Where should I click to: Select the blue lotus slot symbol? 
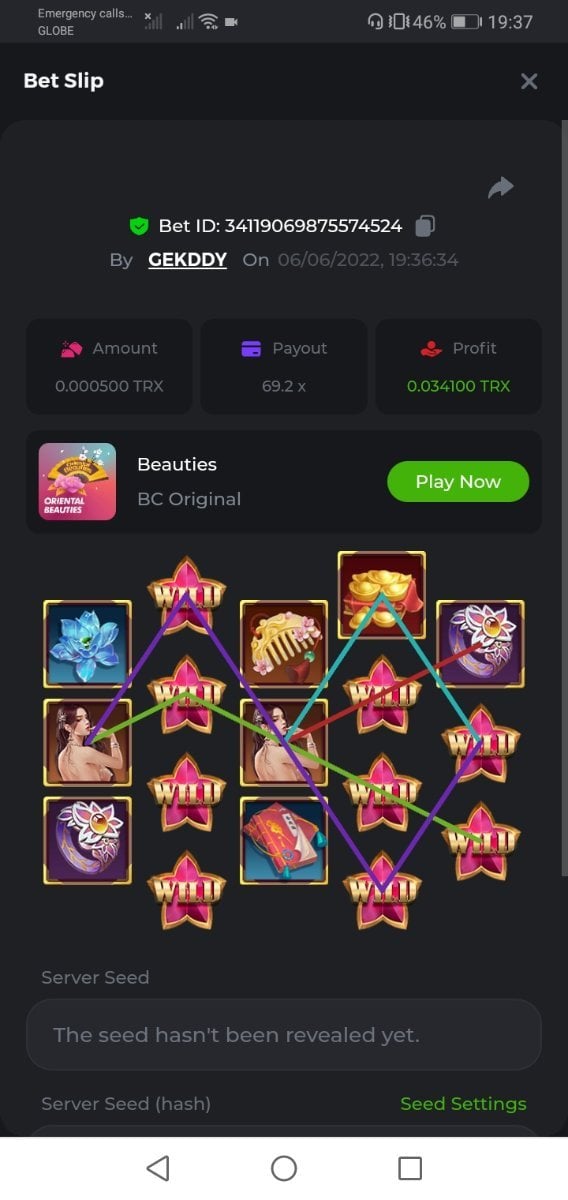coord(87,644)
